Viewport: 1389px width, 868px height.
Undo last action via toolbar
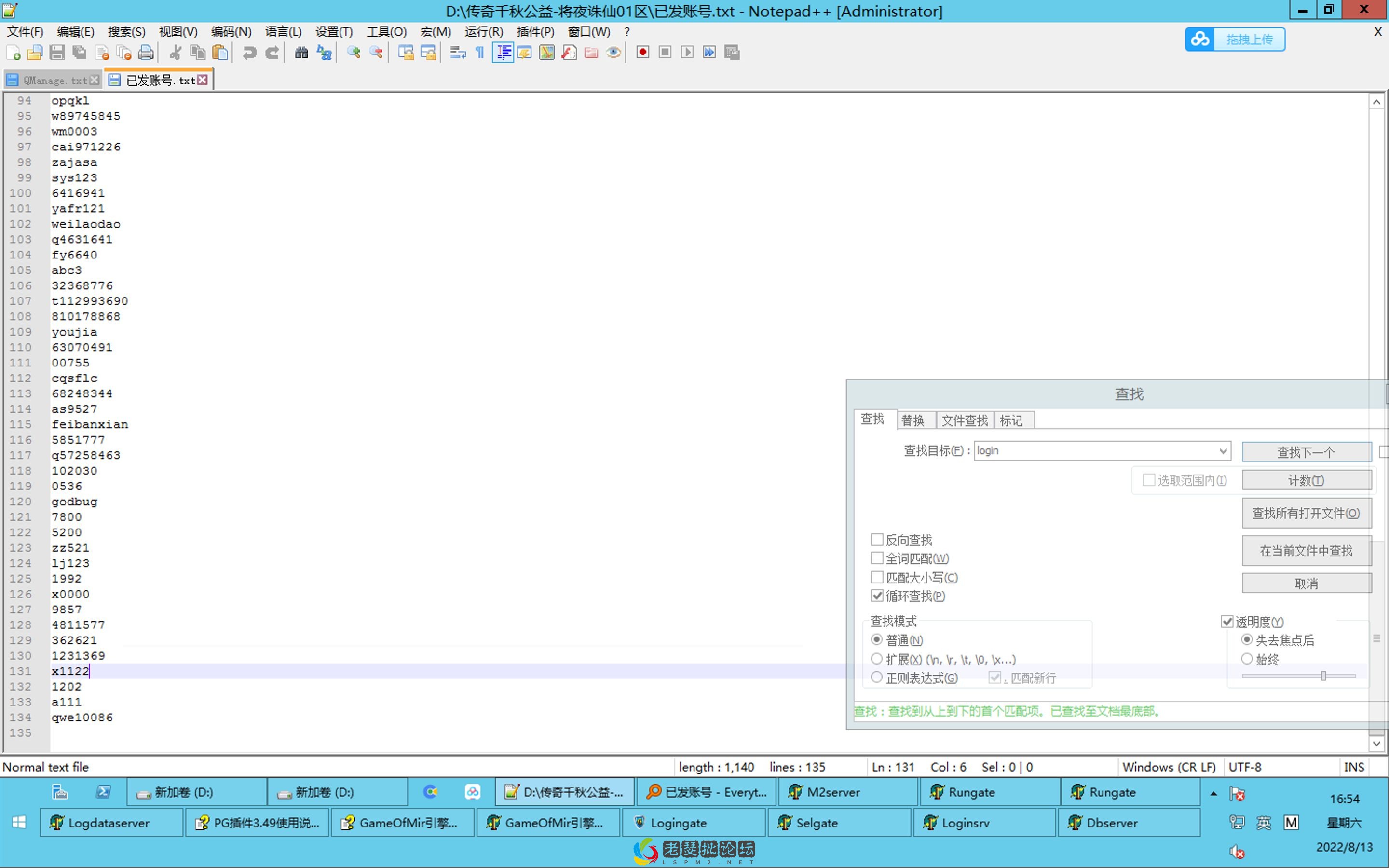click(250, 53)
